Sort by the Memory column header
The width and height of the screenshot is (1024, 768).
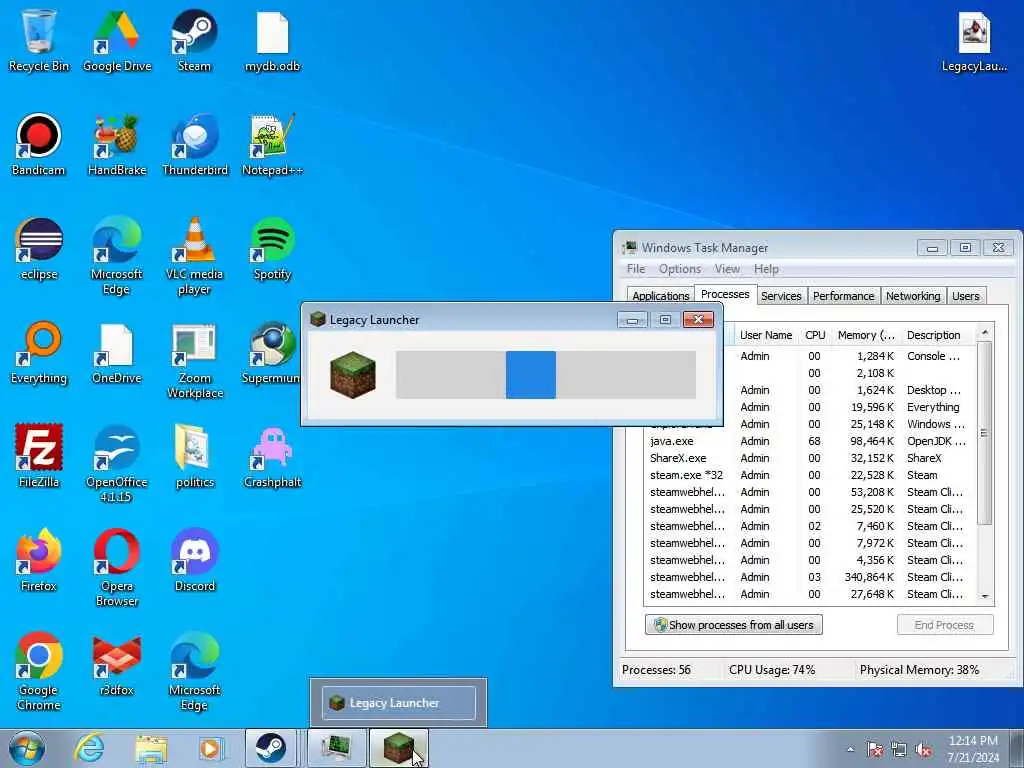[866, 335]
